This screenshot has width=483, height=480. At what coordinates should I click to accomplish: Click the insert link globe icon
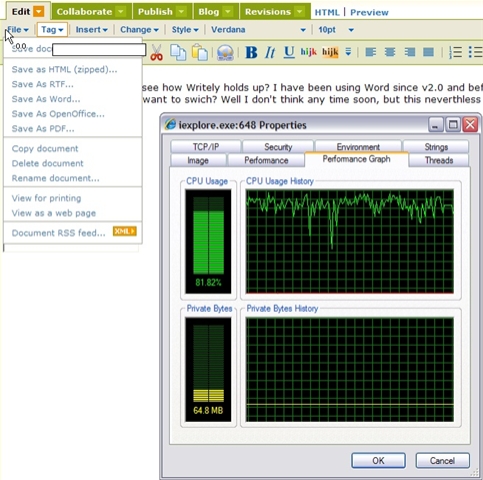pyautogui.click(x=225, y=52)
